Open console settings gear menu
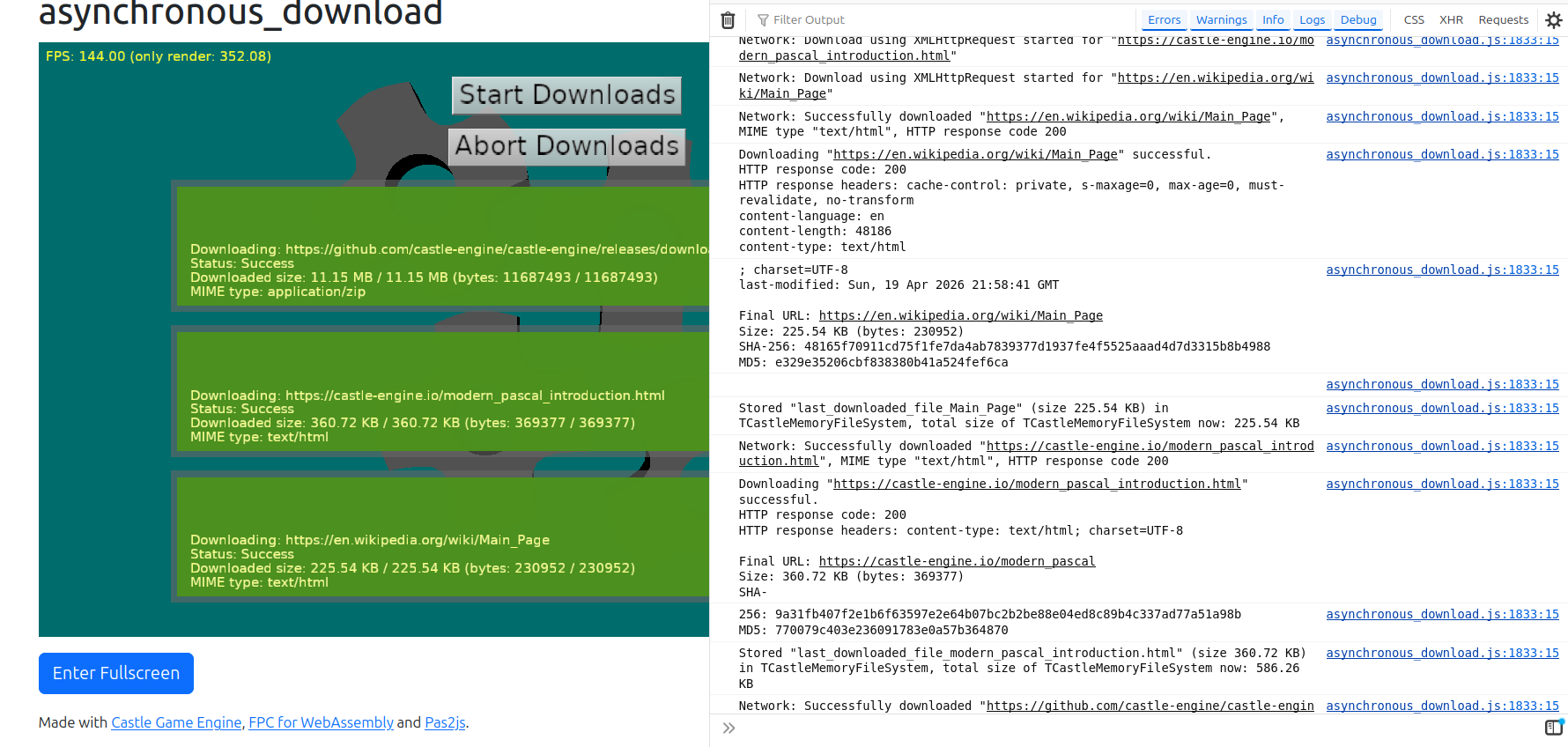This screenshot has height=747, width=1568. [1554, 20]
